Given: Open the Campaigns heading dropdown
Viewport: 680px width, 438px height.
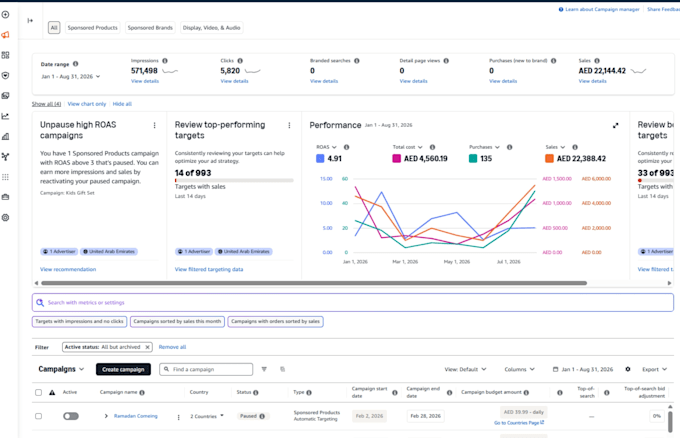Looking at the screenshot, I should pos(61,369).
